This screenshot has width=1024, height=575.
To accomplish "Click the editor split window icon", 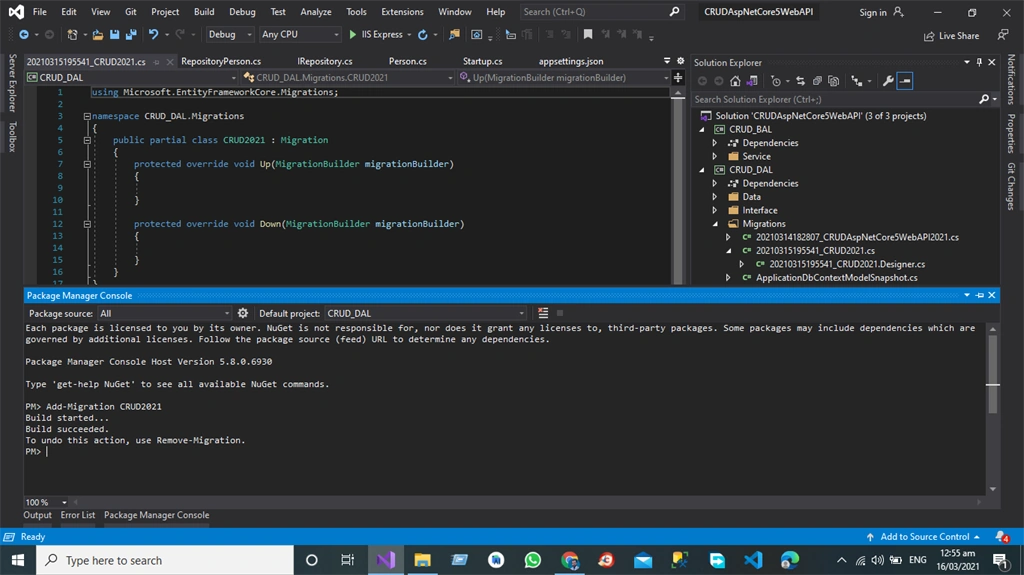I will 678,78.
